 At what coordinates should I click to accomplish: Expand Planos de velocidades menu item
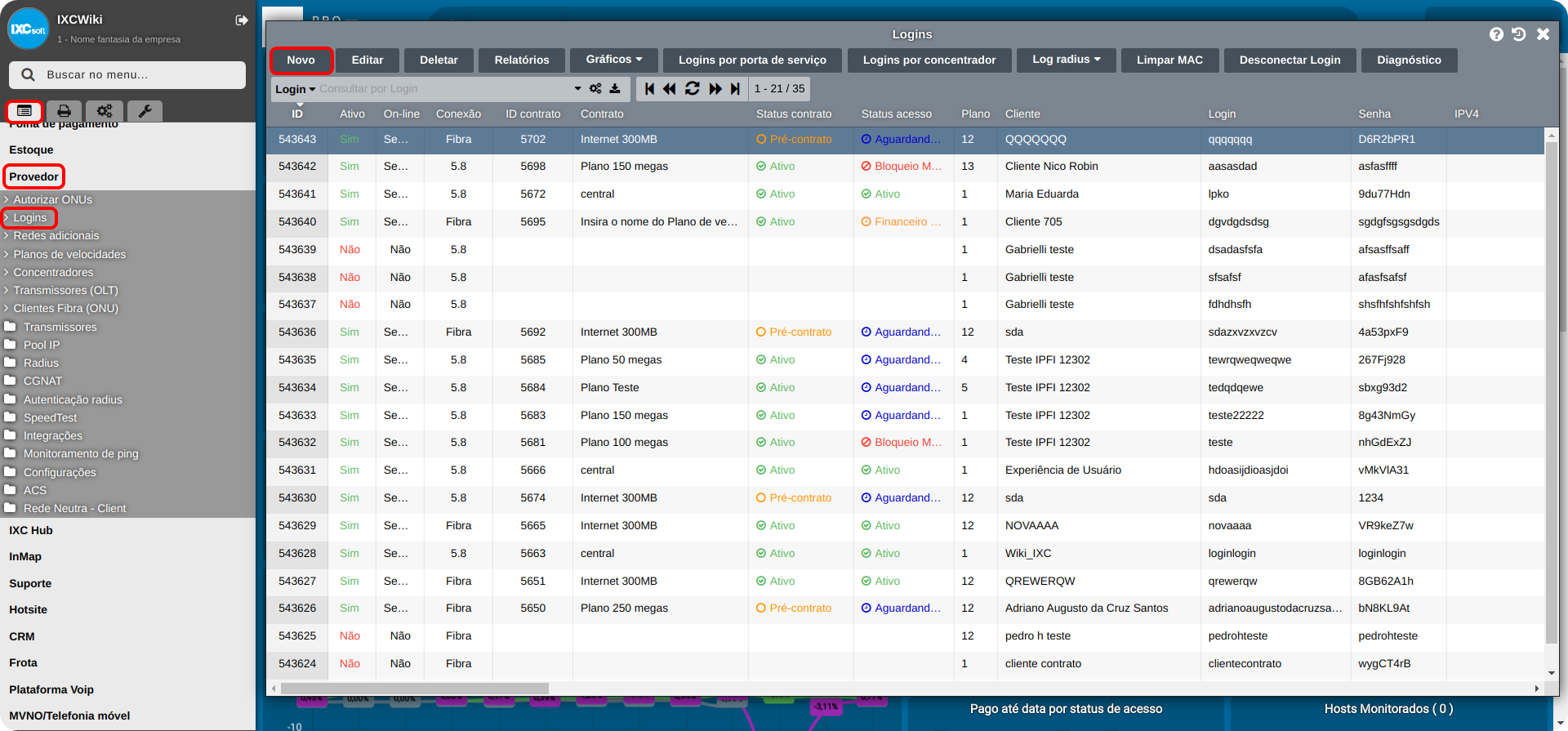click(x=69, y=254)
